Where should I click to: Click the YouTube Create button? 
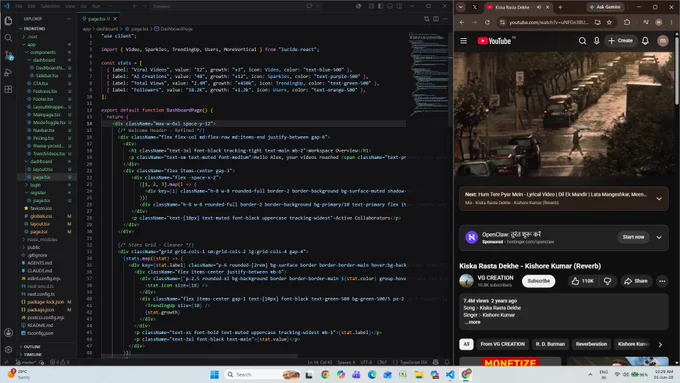pos(621,41)
